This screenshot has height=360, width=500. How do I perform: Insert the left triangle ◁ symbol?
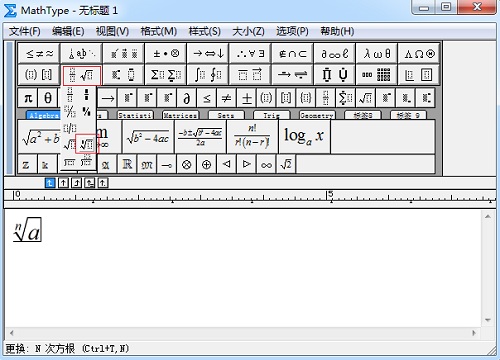click(227, 164)
